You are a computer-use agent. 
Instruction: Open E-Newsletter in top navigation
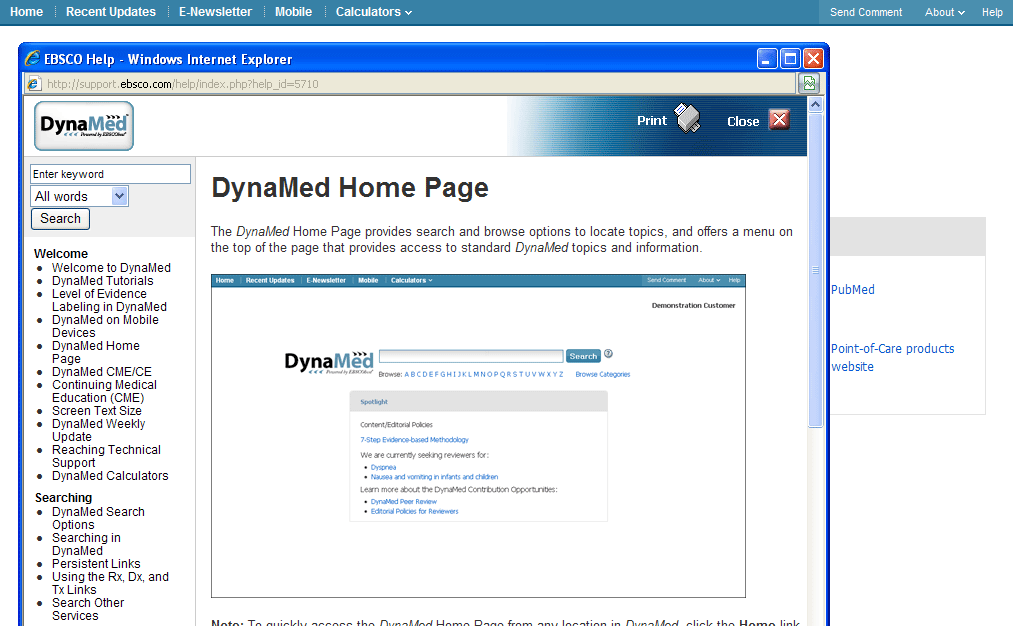(215, 12)
